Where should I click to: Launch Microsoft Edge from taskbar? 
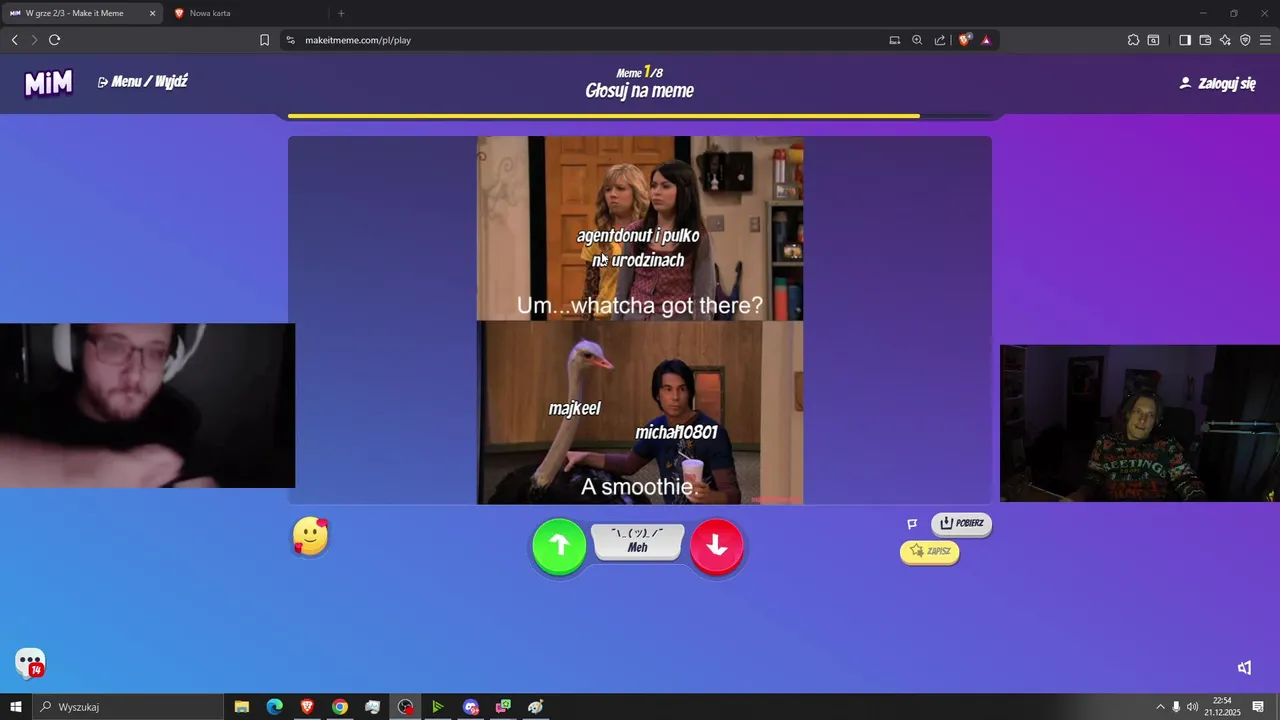(x=274, y=707)
